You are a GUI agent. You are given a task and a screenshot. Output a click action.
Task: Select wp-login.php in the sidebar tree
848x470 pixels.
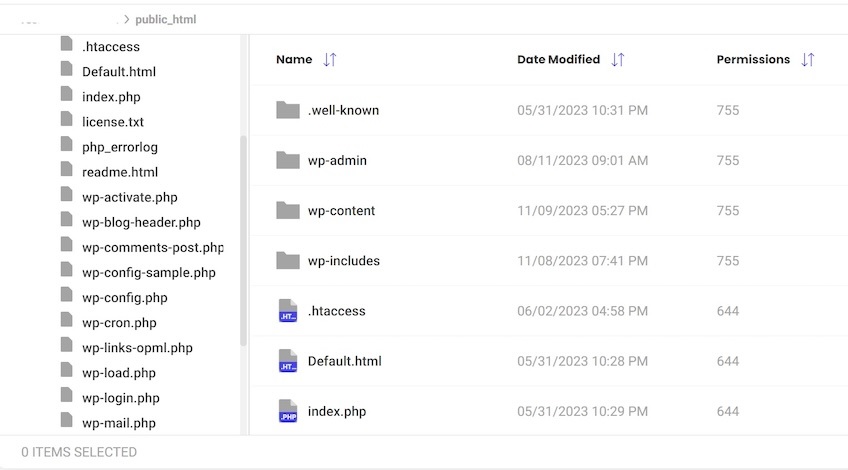(121, 398)
